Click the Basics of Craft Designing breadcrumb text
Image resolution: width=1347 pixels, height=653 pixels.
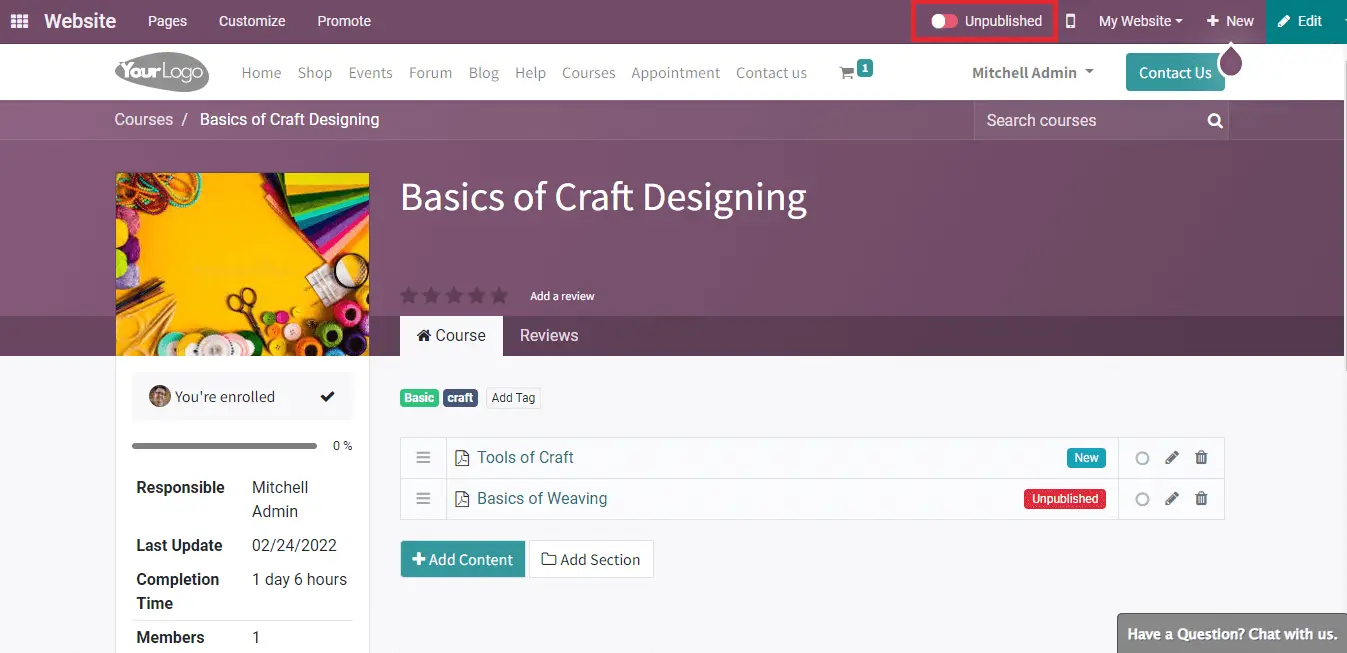289,120
